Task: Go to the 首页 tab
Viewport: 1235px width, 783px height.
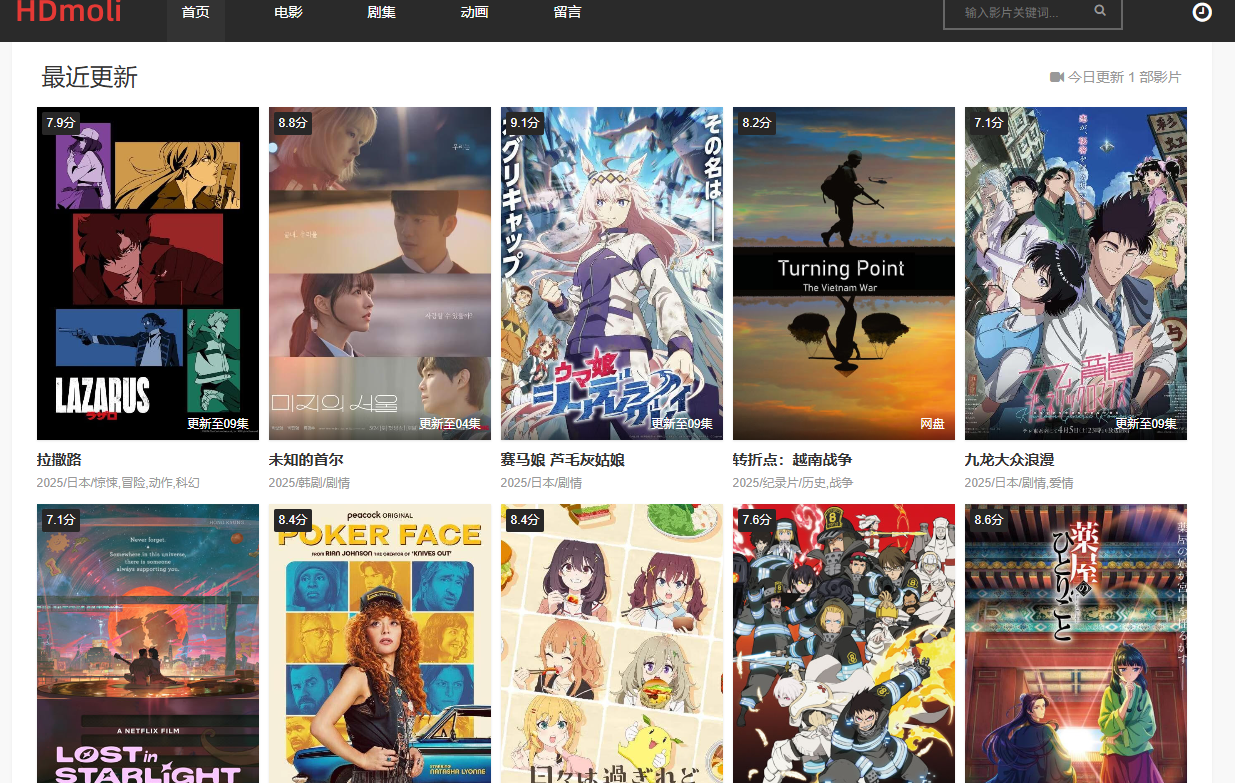Action: pyautogui.click(x=196, y=13)
